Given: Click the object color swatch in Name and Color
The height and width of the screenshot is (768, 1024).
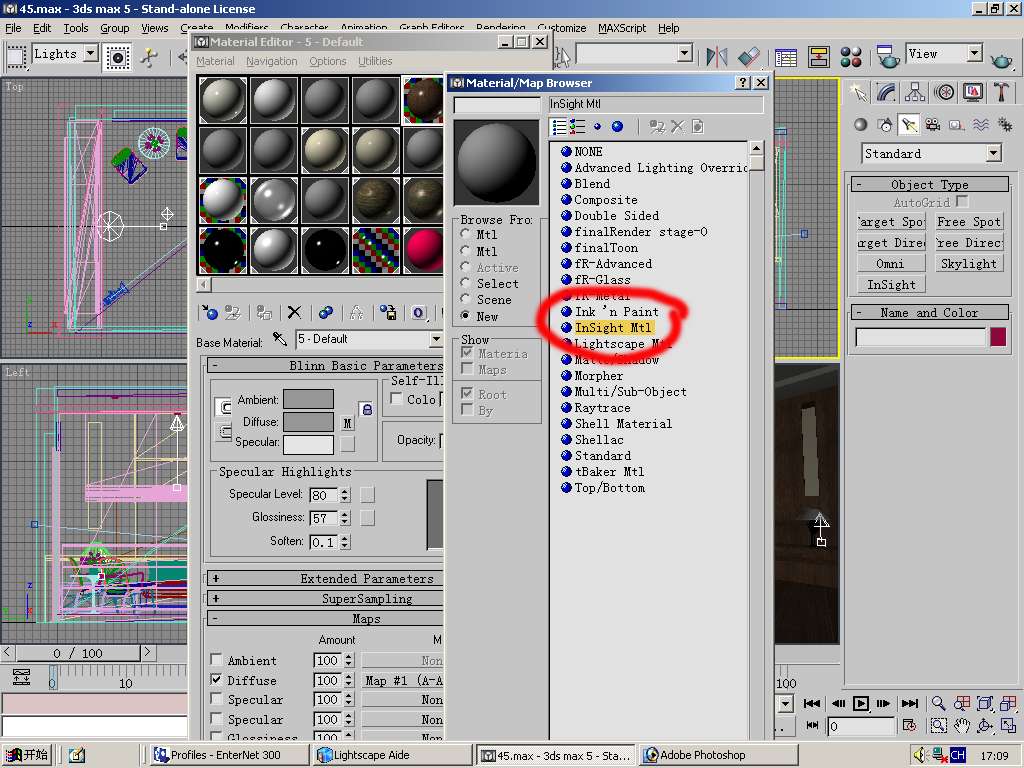Looking at the screenshot, I should coord(998,337).
